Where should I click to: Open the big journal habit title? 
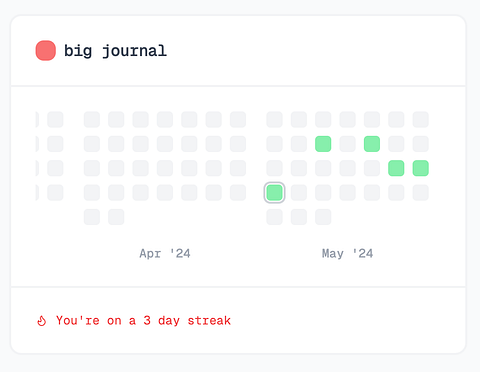coord(115,51)
